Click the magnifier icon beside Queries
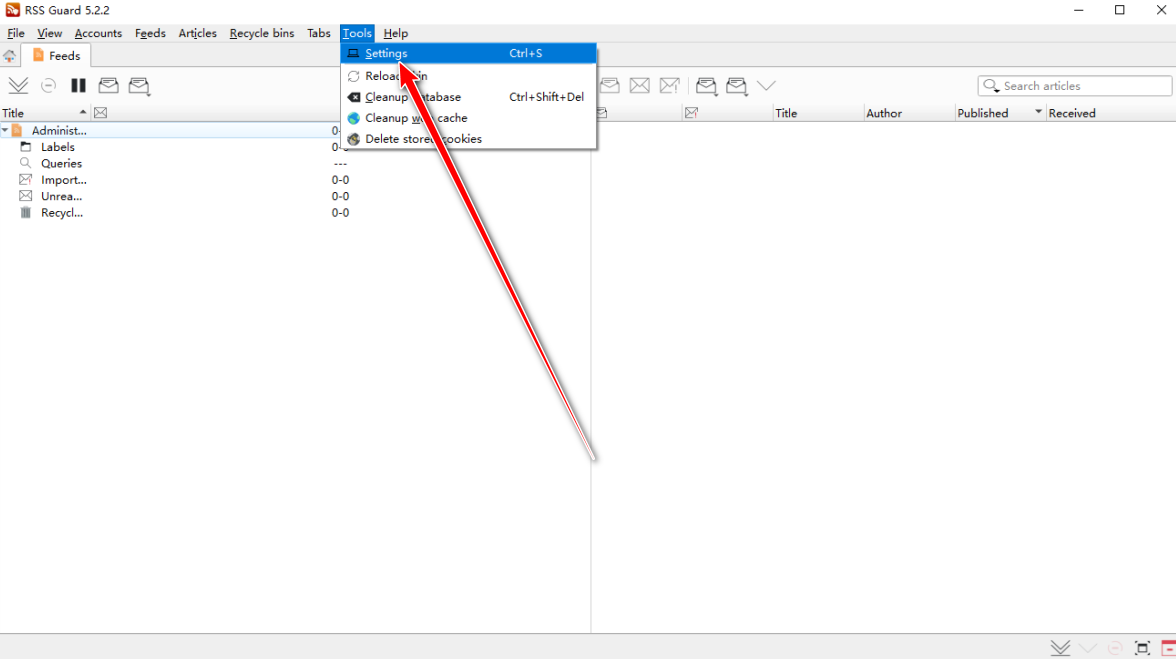This screenshot has width=1176, height=659. click(26, 163)
